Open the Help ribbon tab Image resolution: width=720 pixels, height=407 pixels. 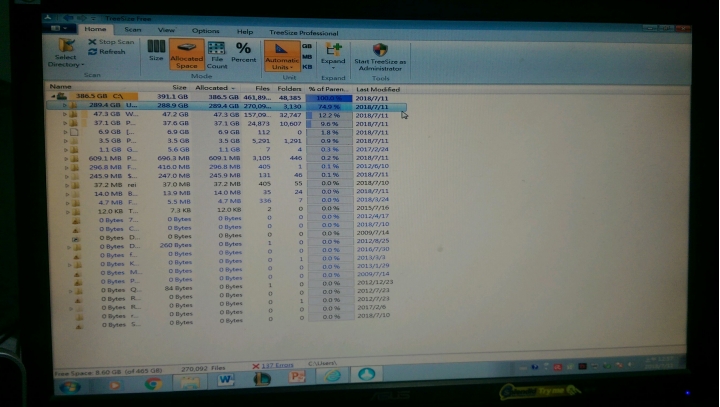pos(245,32)
